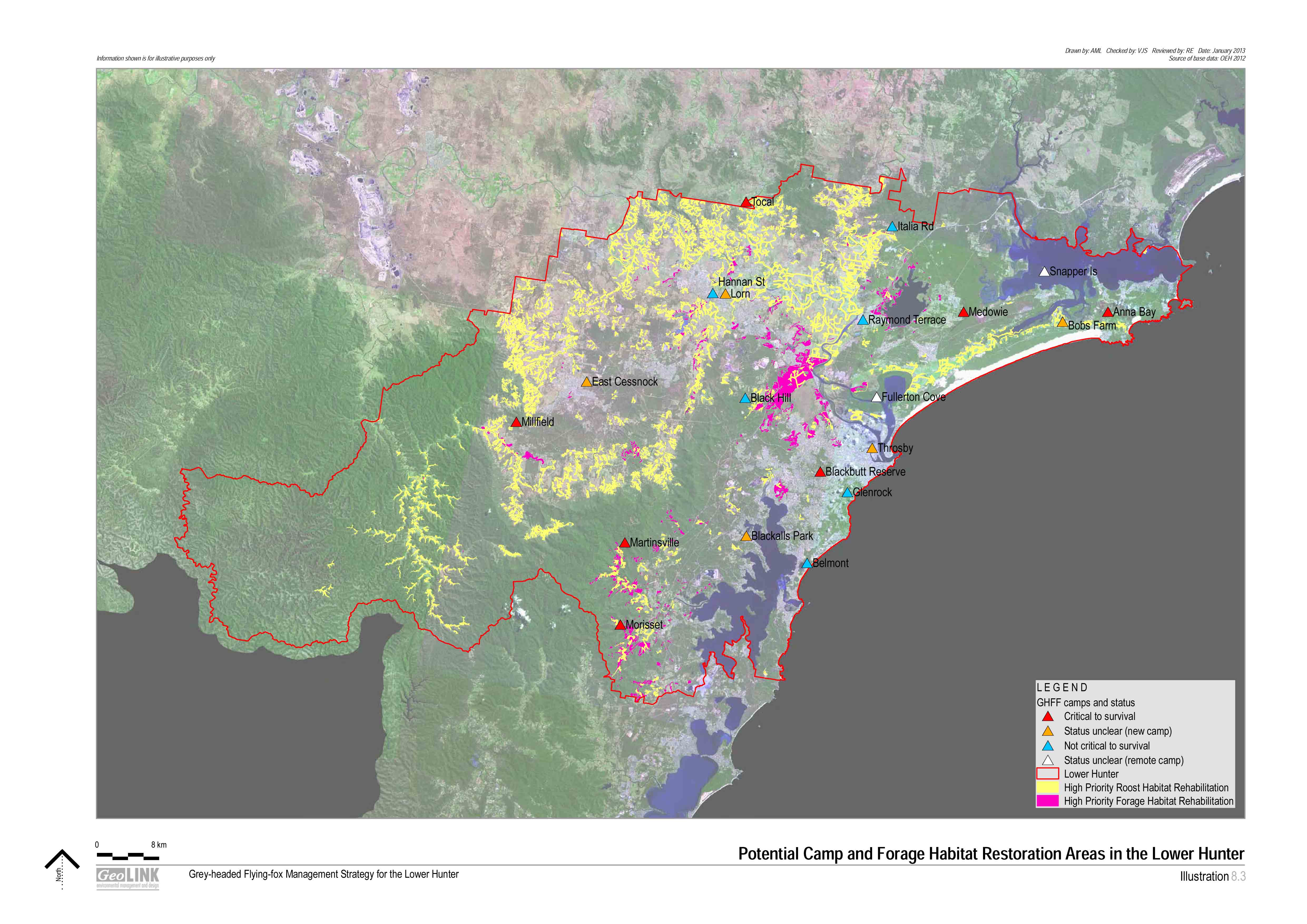Click the white legend triangle remote camp
Screen dimensions: 1307x924
coord(1048,761)
